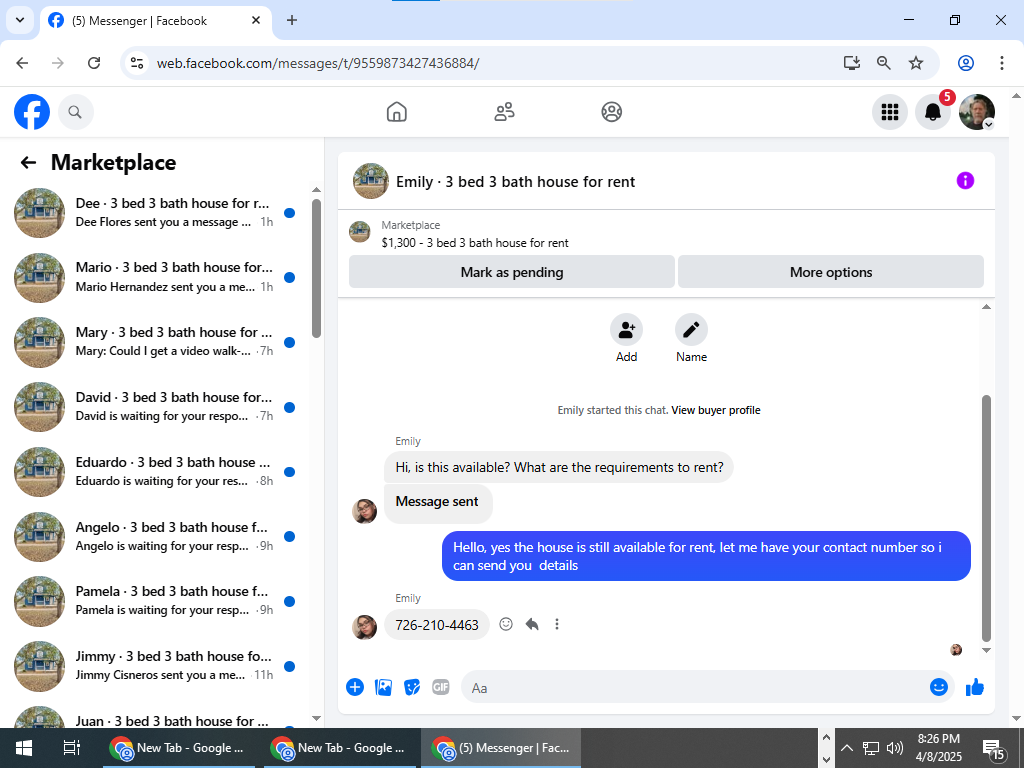The width and height of the screenshot is (1024, 768).
Task: Attach a photo using image icon
Action: pos(383,687)
